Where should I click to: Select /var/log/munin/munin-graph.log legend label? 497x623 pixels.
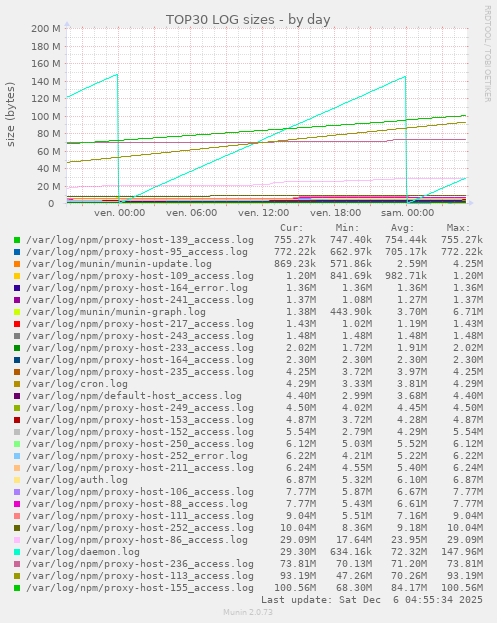tap(116, 312)
